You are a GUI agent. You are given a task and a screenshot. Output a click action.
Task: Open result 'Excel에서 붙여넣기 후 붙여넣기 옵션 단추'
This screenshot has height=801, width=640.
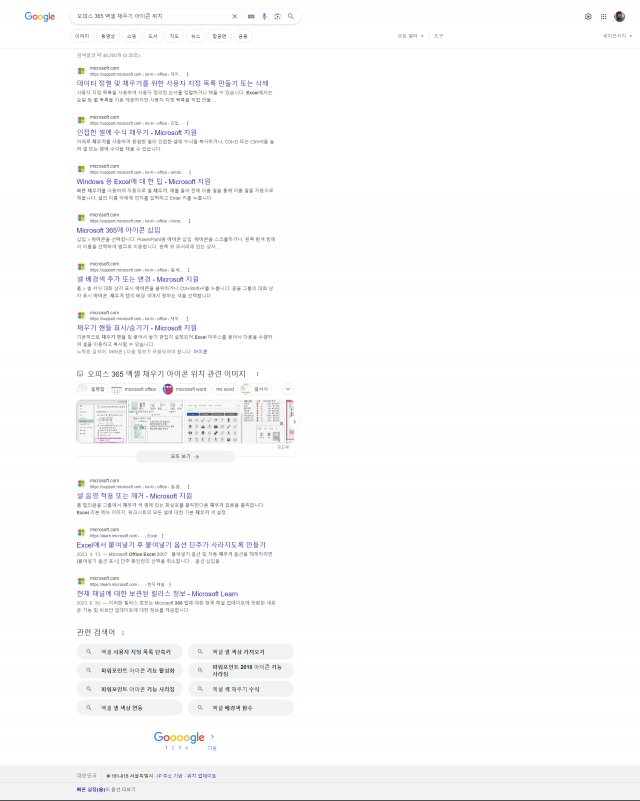[x=171, y=545]
